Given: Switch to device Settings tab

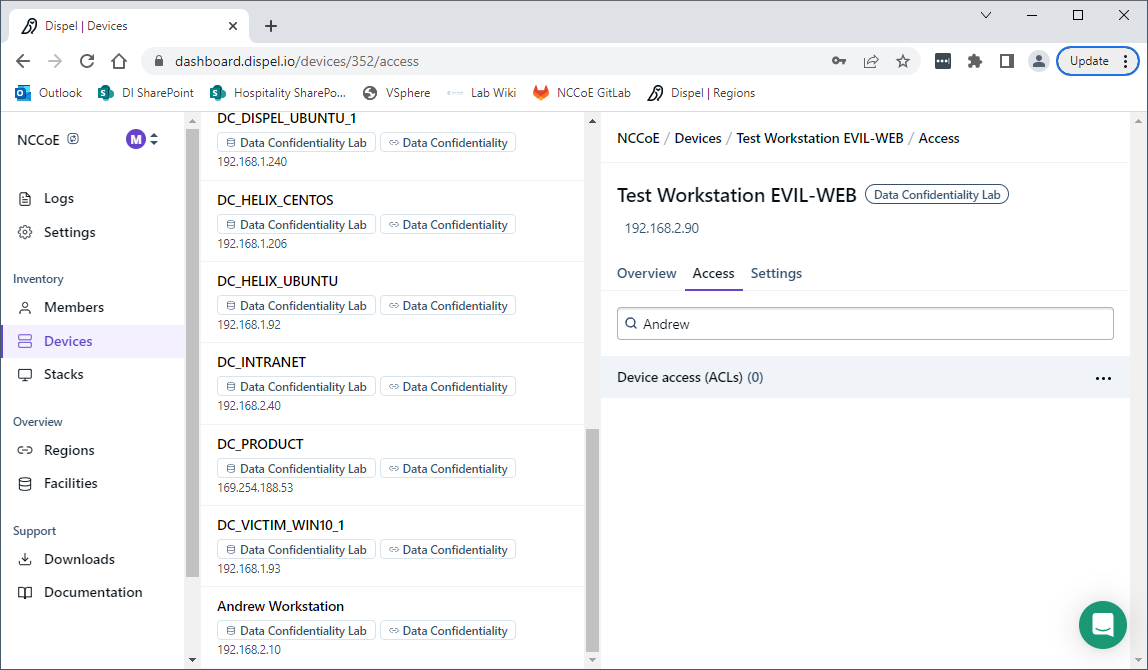Looking at the screenshot, I should (776, 273).
